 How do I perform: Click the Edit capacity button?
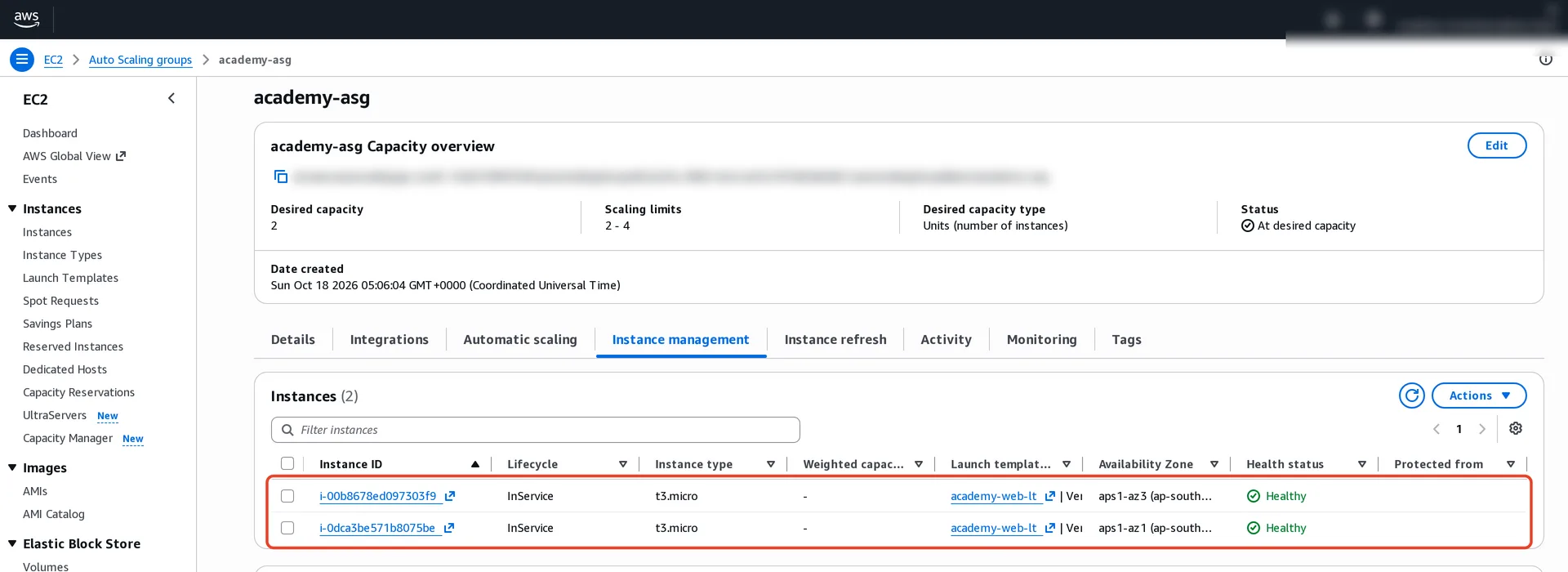pyautogui.click(x=1497, y=145)
